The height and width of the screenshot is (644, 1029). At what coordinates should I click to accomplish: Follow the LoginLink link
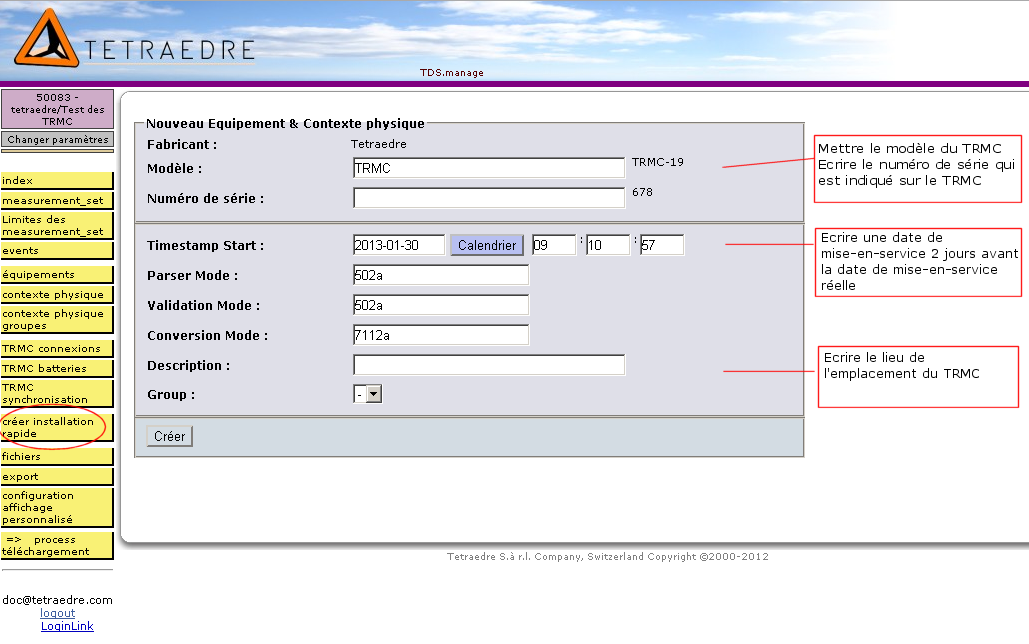pyautogui.click(x=67, y=626)
